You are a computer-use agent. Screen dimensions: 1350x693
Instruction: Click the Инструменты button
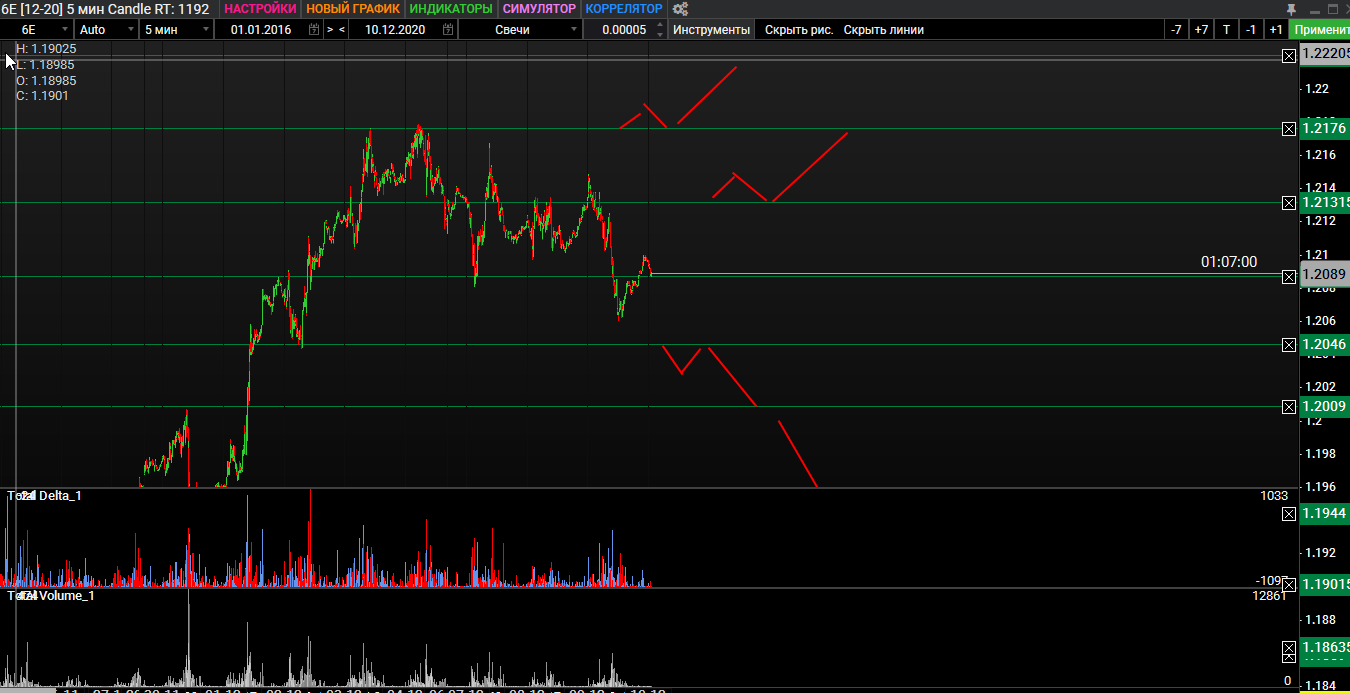711,30
